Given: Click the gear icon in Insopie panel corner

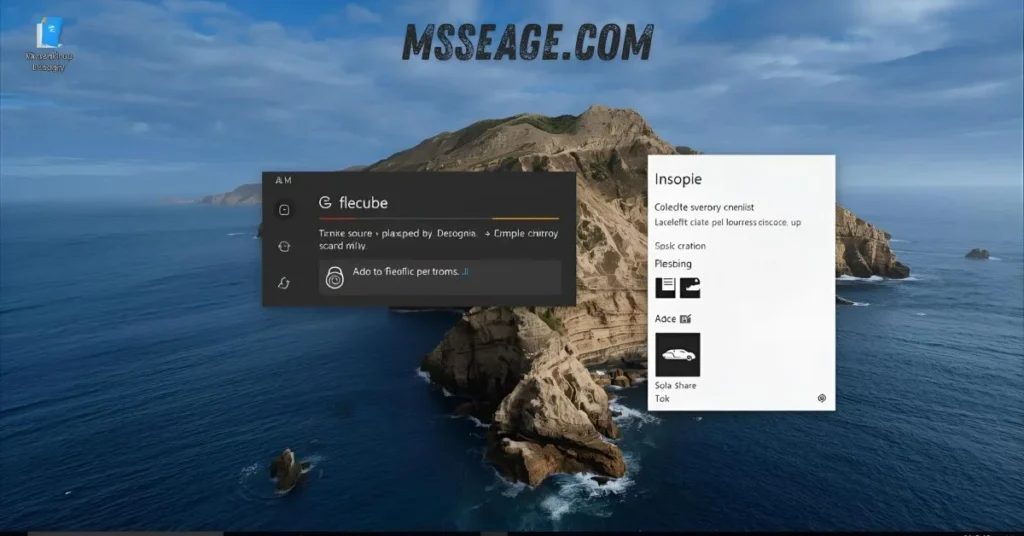Looking at the screenshot, I should click(822, 398).
